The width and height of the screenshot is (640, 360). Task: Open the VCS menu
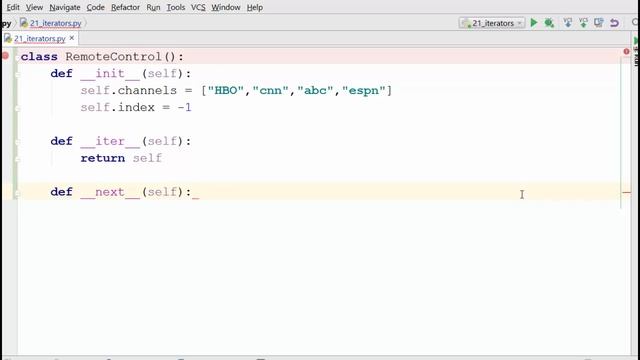(x=198, y=7)
